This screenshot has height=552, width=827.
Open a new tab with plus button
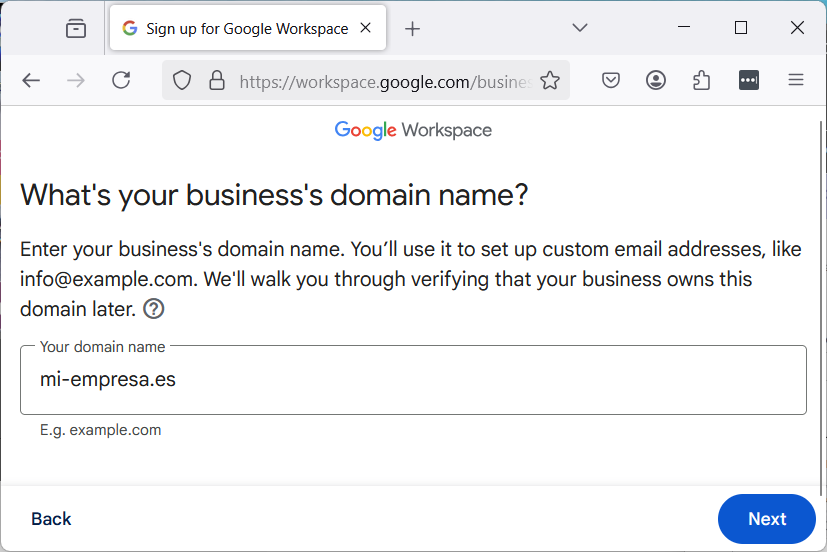[413, 29]
